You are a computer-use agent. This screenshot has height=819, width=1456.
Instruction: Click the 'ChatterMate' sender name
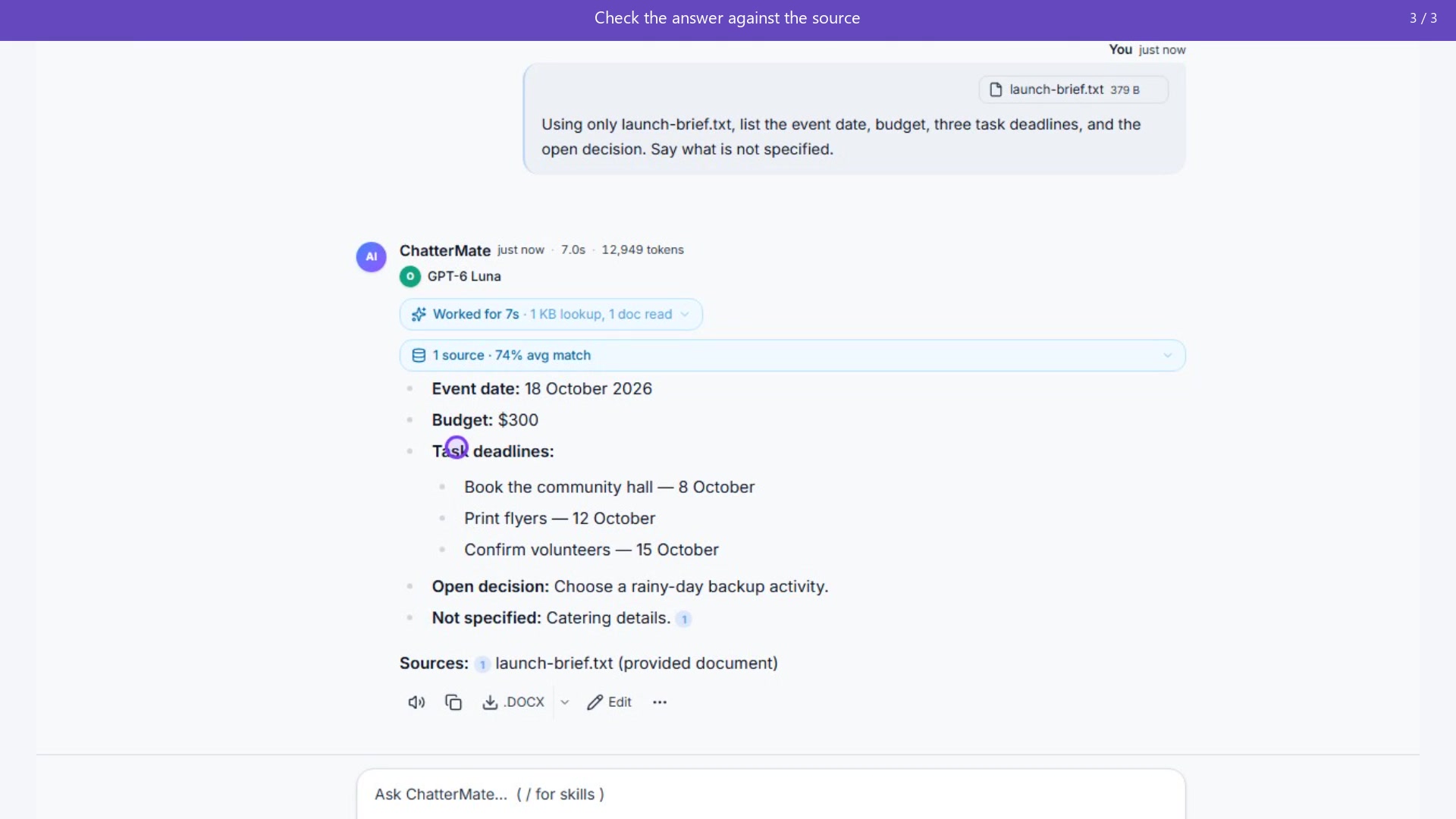pos(445,250)
